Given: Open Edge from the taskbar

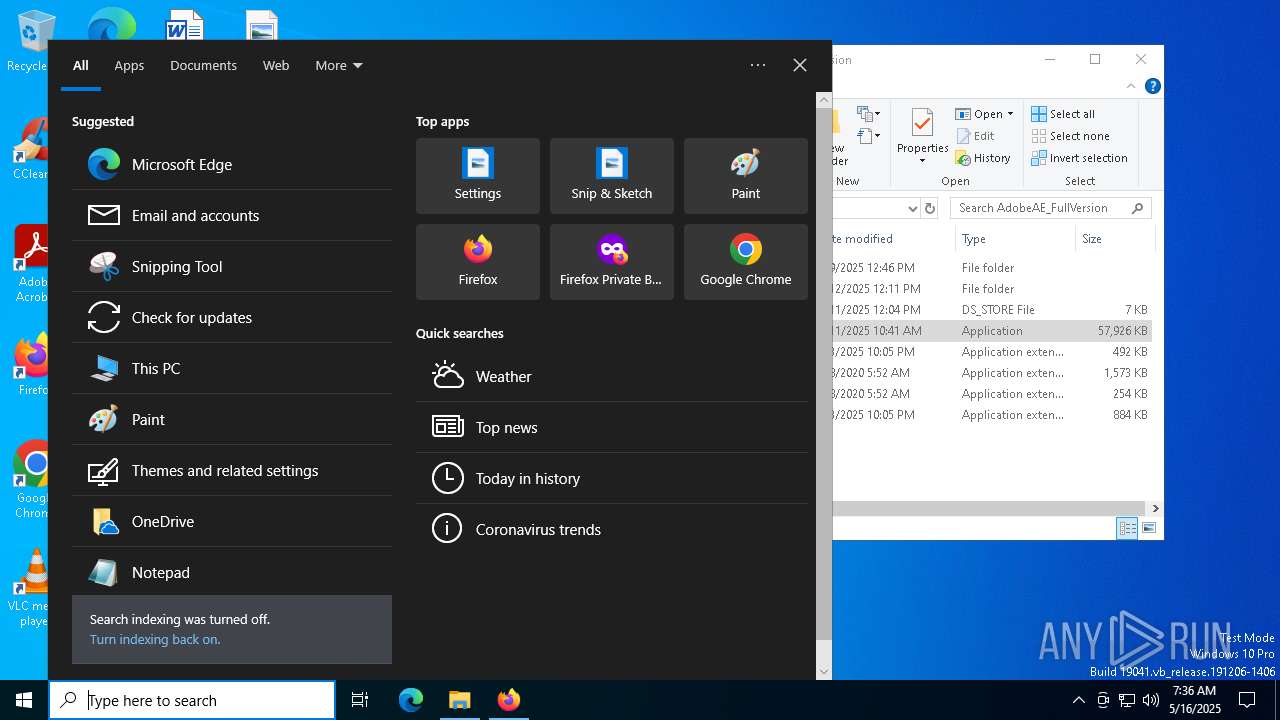Looking at the screenshot, I should coord(411,700).
